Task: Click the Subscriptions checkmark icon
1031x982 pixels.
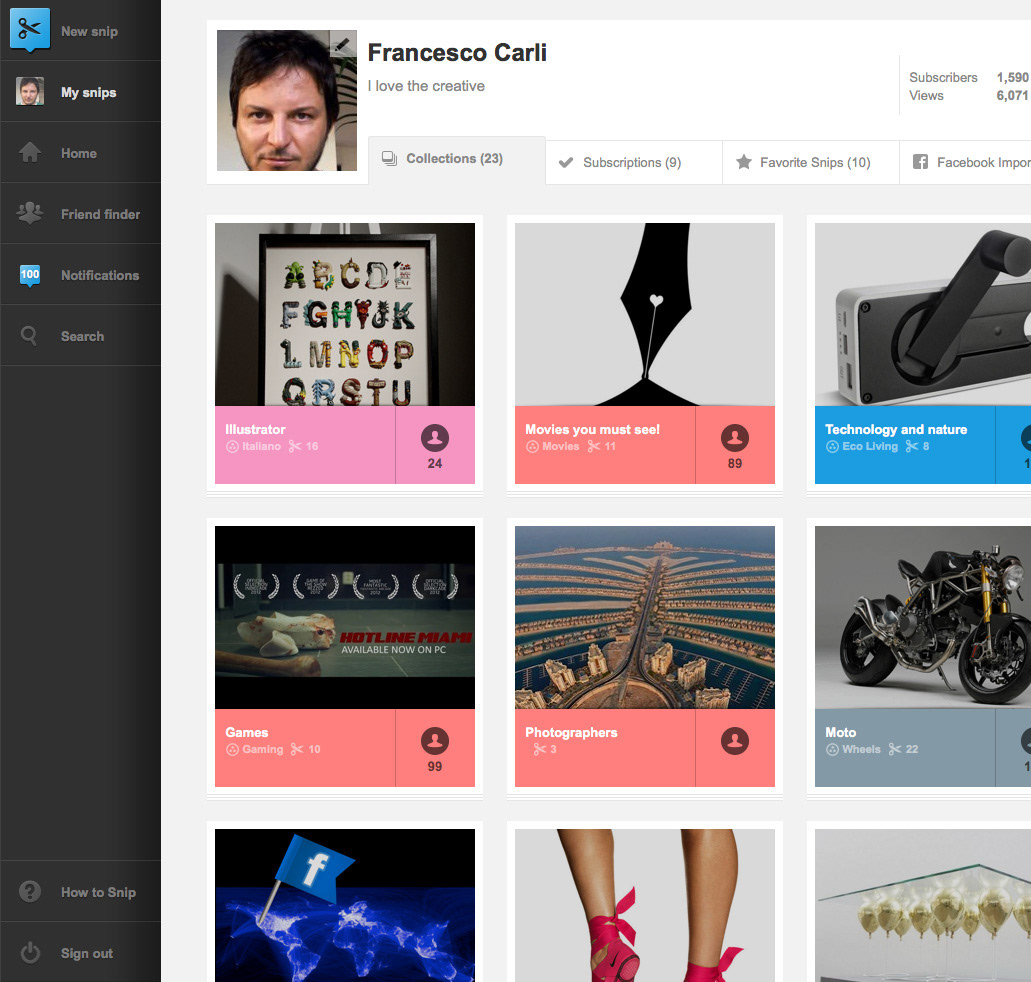Action: pos(565,162)
